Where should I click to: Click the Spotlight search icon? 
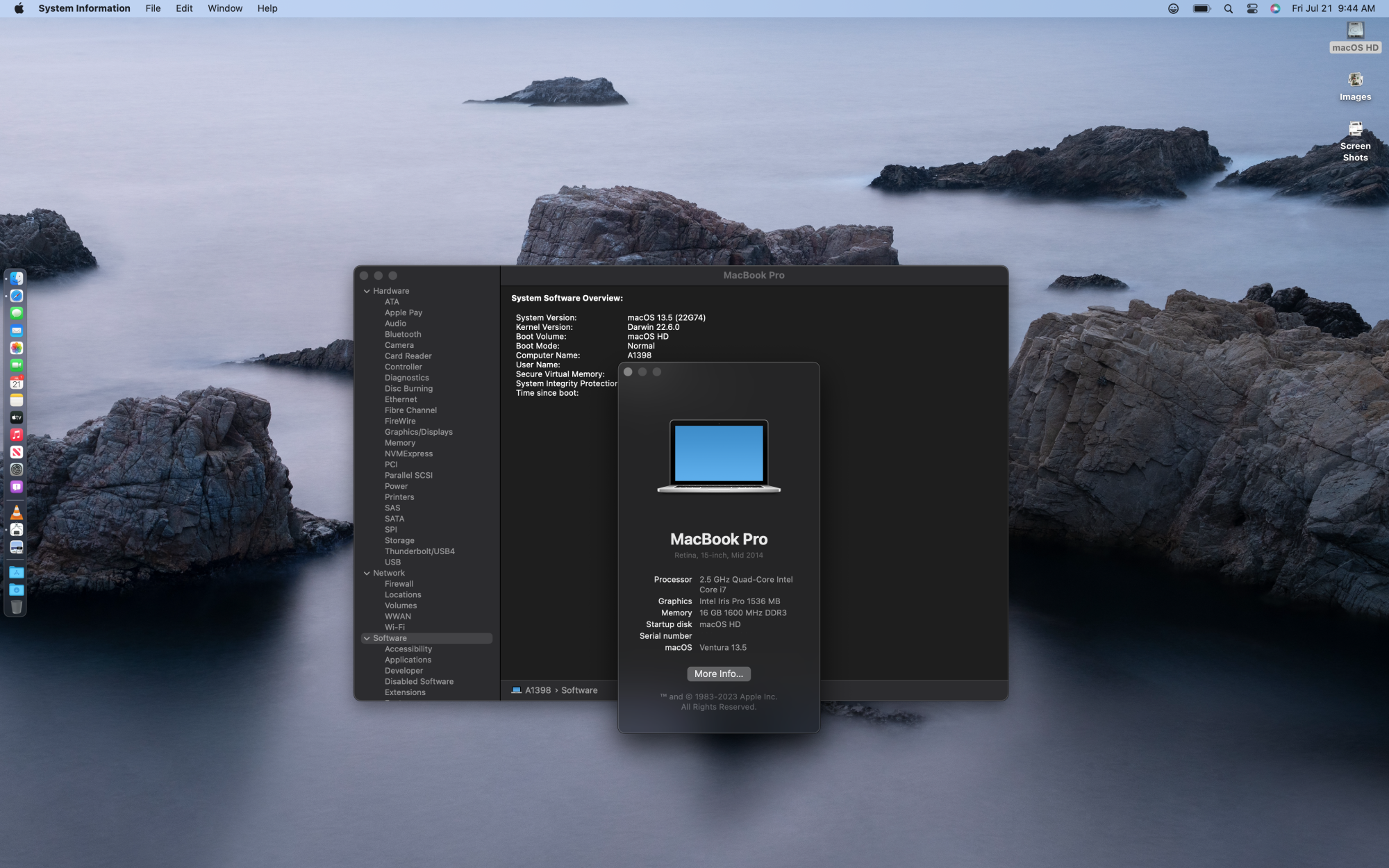point(1229,8)
